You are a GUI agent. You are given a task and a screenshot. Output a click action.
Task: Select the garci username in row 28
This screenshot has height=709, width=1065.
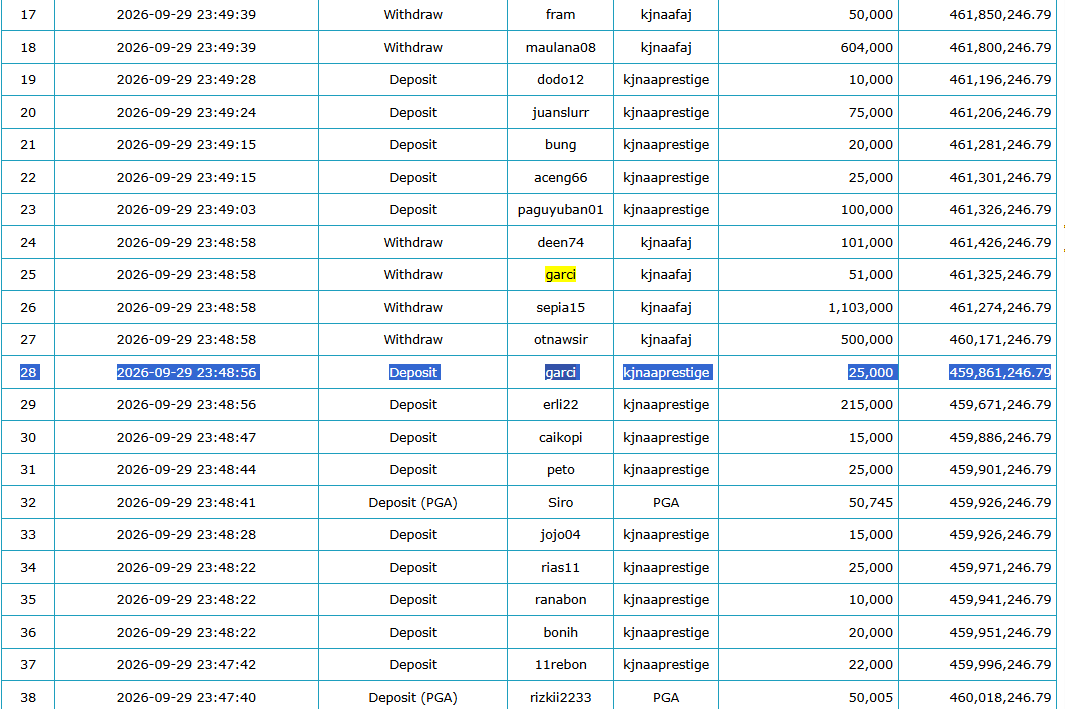click(x=560, y=372)
